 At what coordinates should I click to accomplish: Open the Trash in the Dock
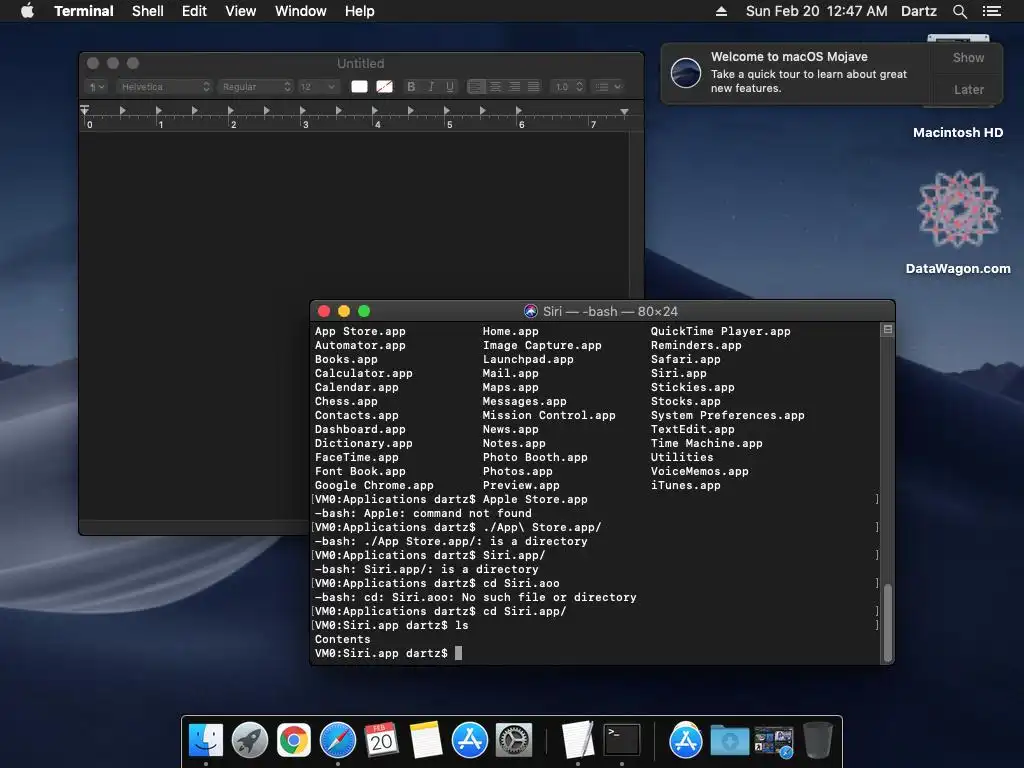818,740
